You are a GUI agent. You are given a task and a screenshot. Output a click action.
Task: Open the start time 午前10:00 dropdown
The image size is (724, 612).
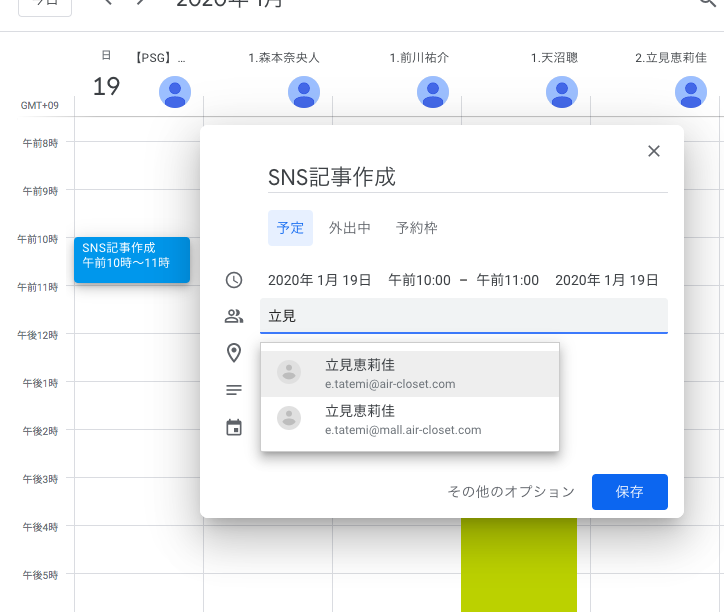coord(419,280)
